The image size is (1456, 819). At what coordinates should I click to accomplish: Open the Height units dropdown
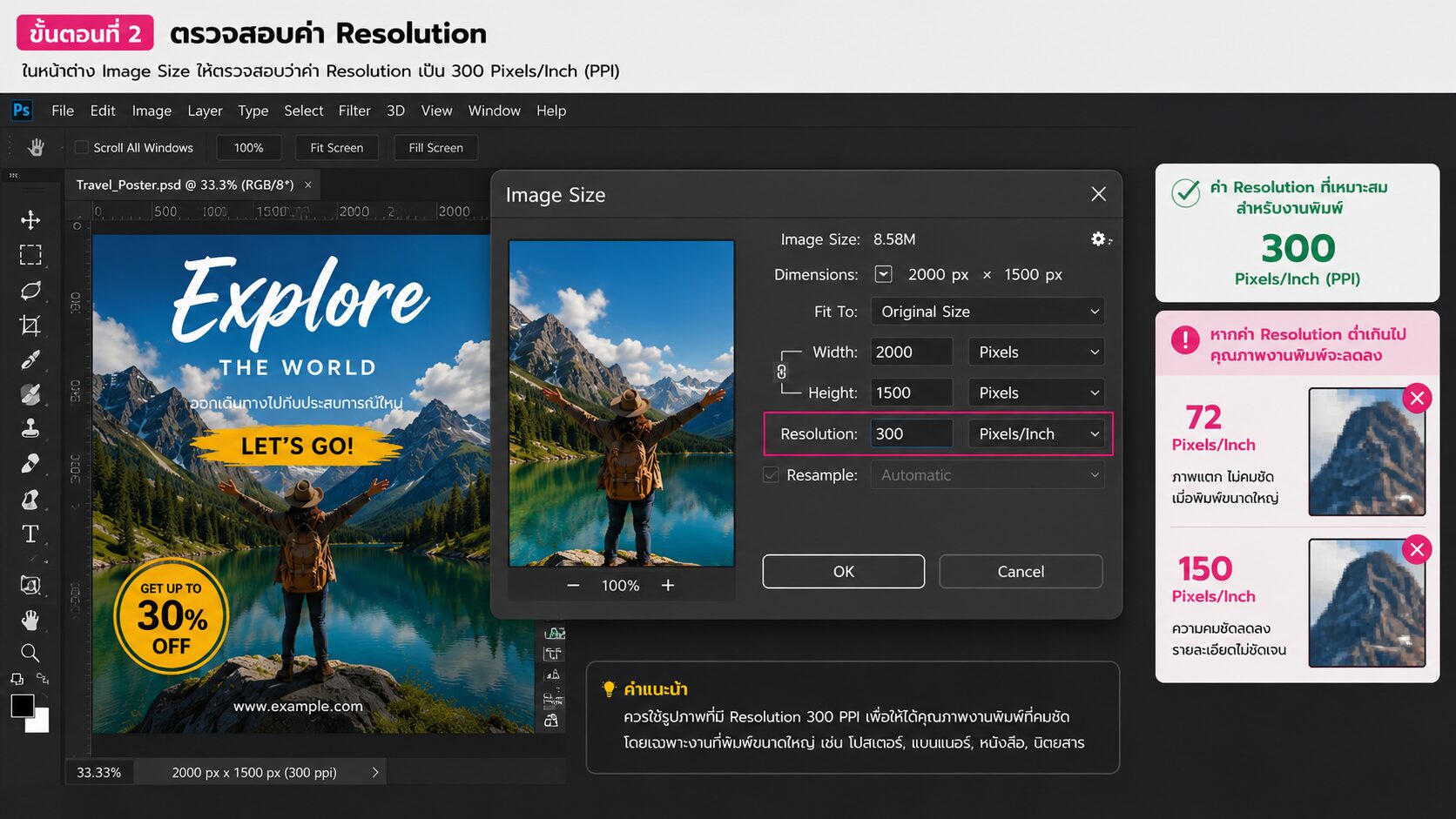1036,393
